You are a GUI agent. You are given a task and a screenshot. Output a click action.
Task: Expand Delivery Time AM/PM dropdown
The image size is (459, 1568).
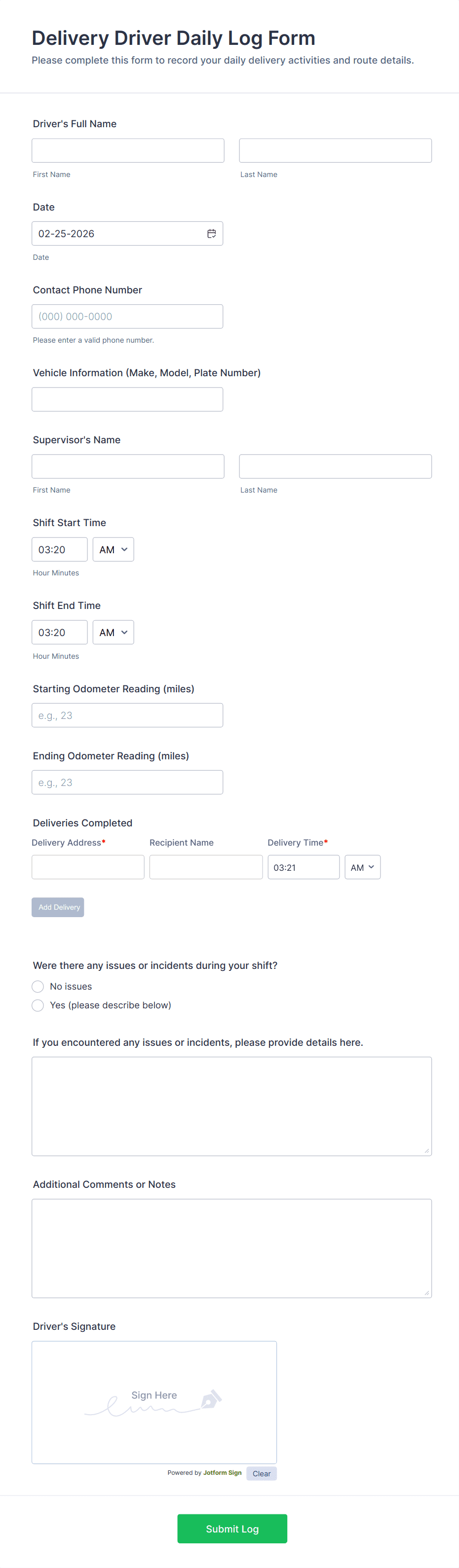click(362, 867)
